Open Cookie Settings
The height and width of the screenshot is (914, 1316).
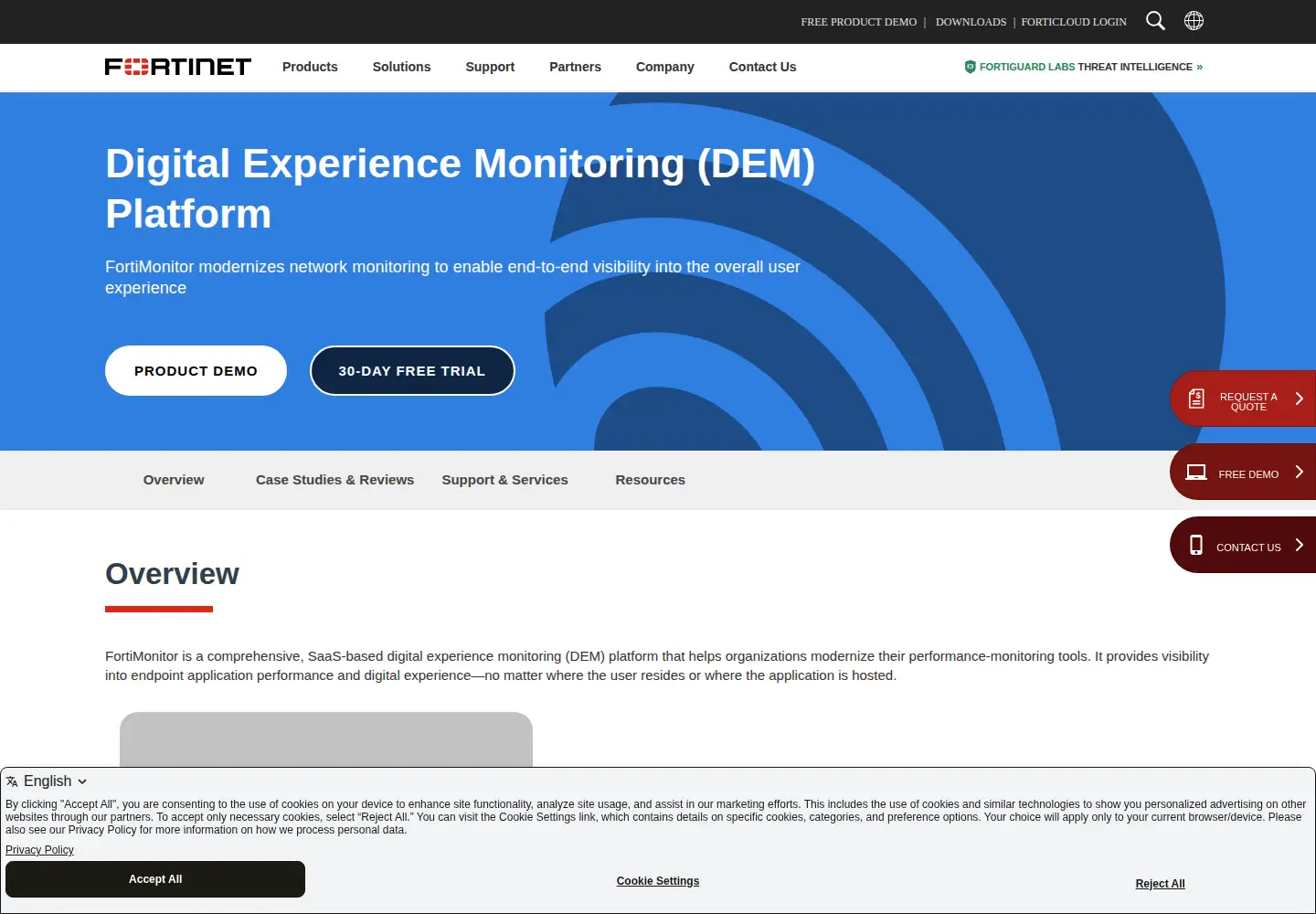pyautogui.click(x=658, y=881)
